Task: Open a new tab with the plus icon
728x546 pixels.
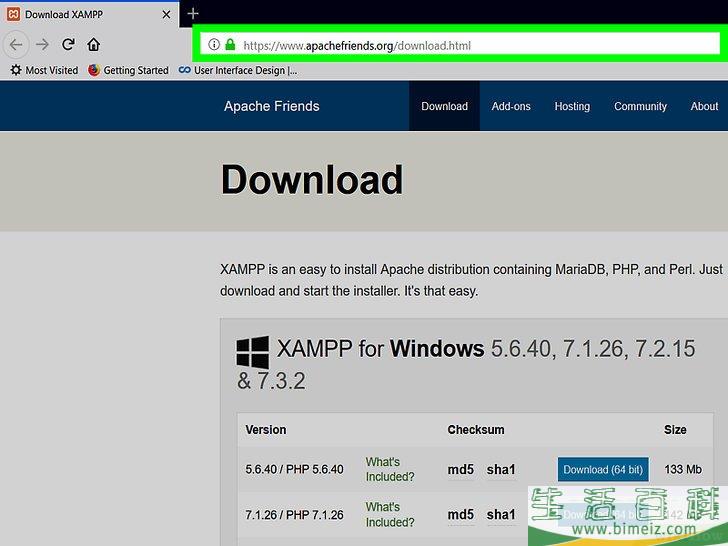Action: point(193,14)
